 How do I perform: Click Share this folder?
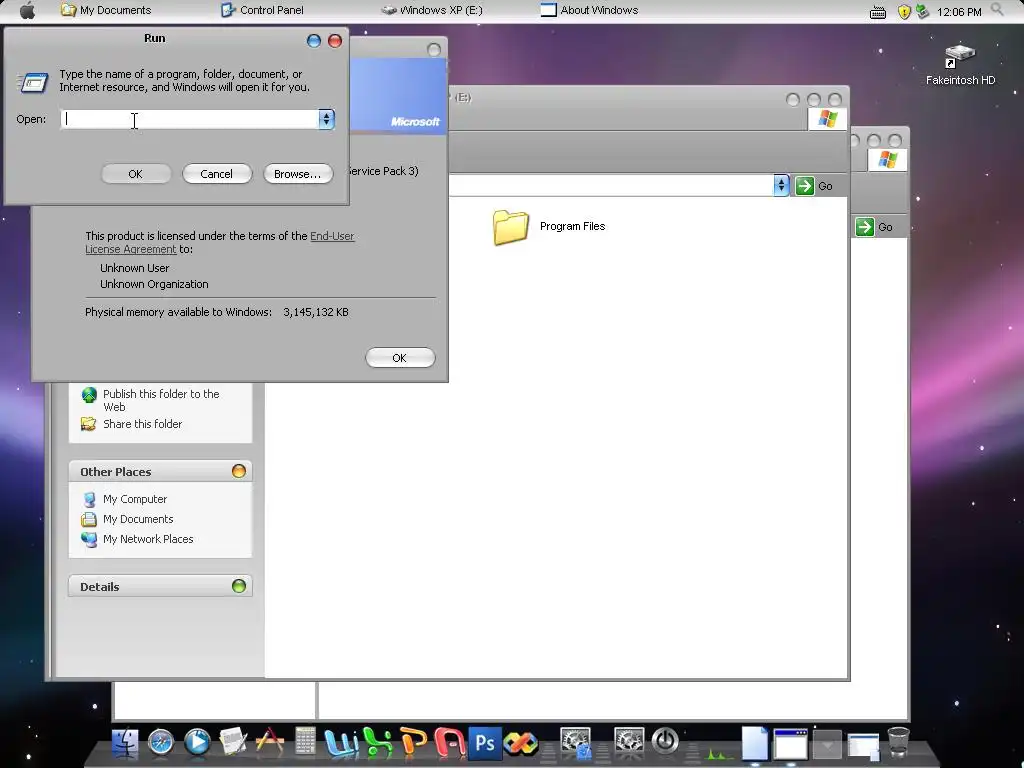coord(131,424)
